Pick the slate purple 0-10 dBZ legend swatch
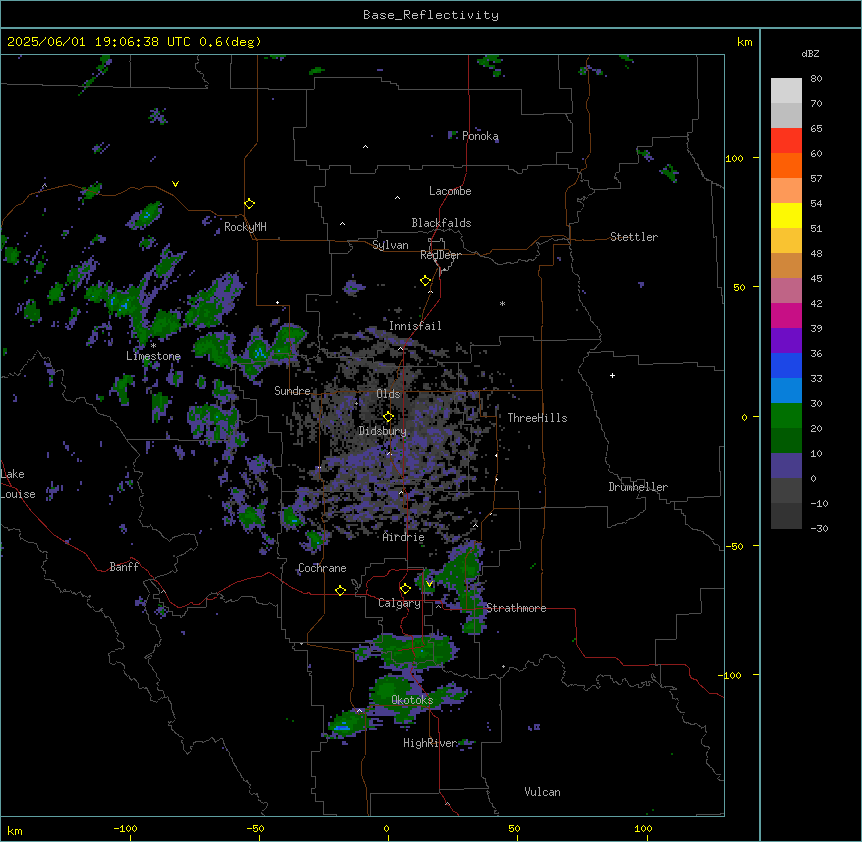Viewport: 862px width, 842px height. [x=786, y=466]
